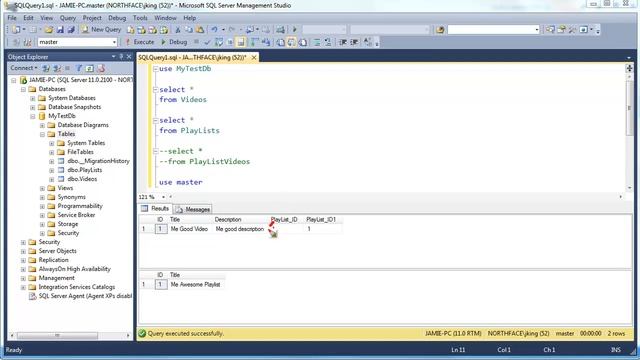Open the Connect dropdown in Object Explorer

click(x=24, y=68)
